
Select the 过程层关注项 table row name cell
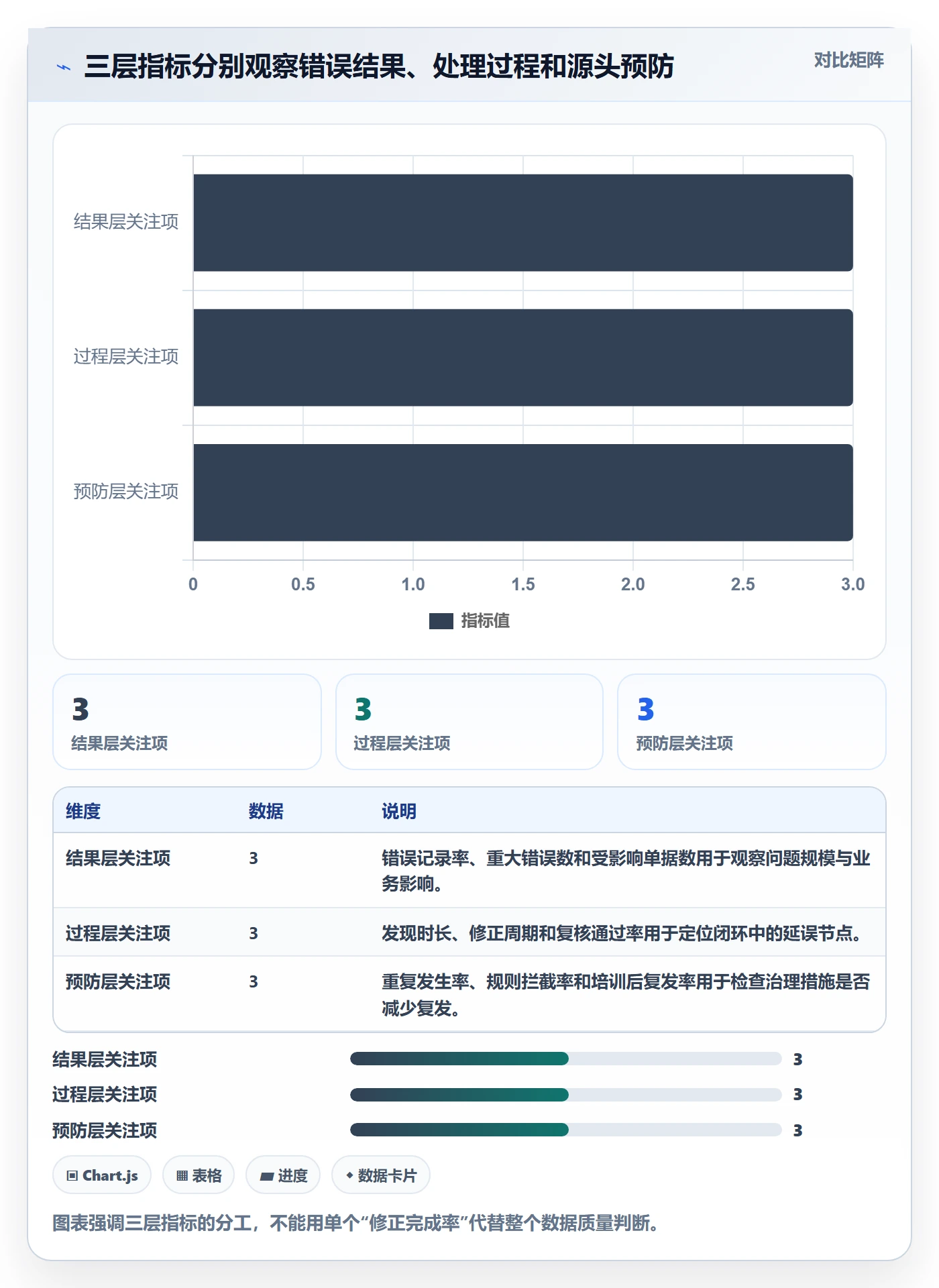(118, 933)
